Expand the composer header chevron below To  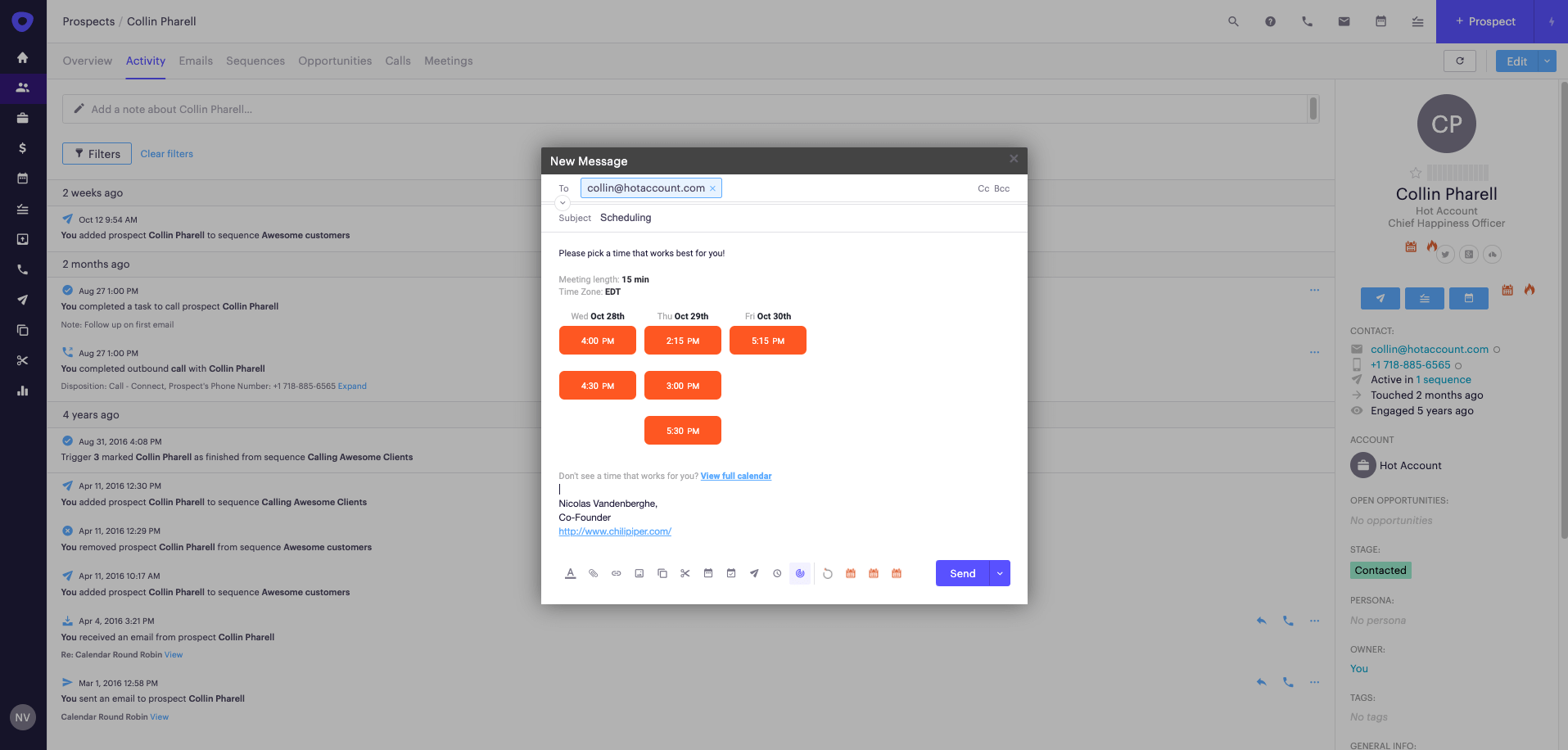pos(563,202)
